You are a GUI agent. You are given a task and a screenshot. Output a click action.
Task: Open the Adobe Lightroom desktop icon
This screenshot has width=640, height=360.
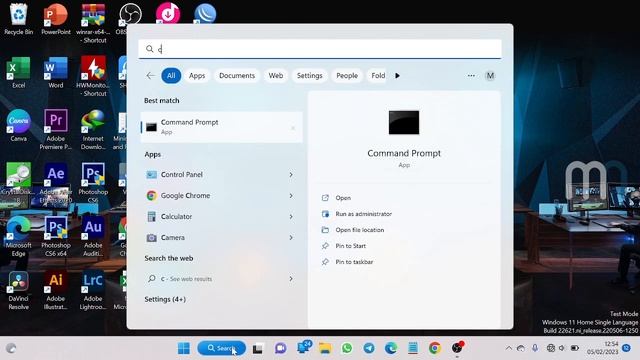tap(93, 290)
